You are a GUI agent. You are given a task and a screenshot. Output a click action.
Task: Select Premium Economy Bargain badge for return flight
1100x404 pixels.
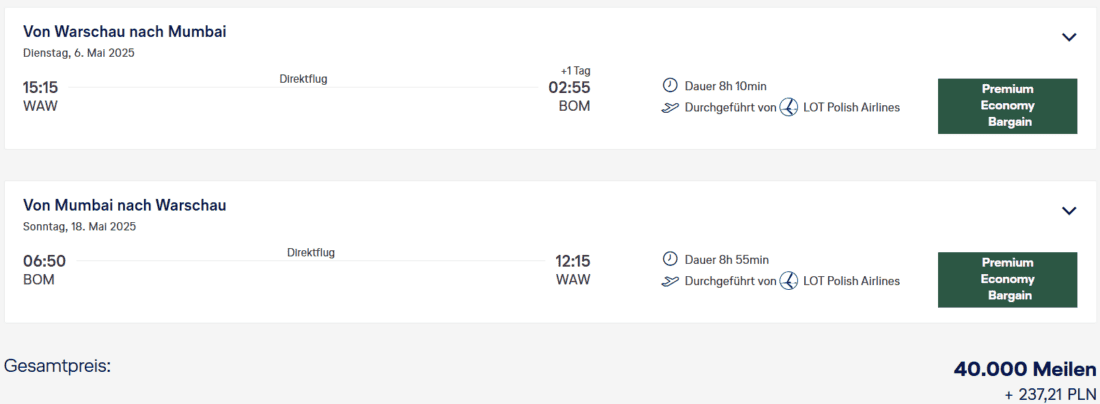[1007, 280]
